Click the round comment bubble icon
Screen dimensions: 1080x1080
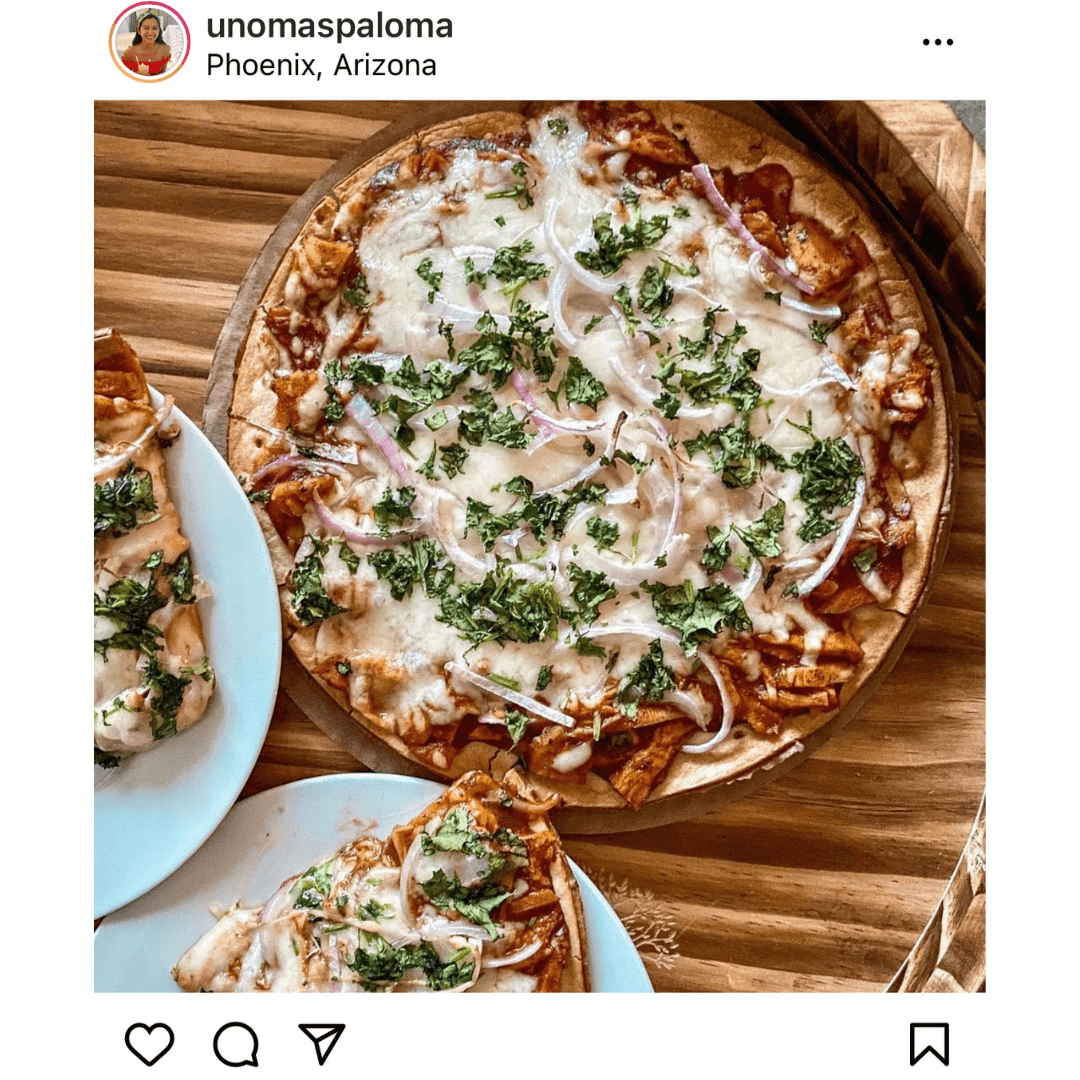pyautogui.click(x=236, y=1044)
